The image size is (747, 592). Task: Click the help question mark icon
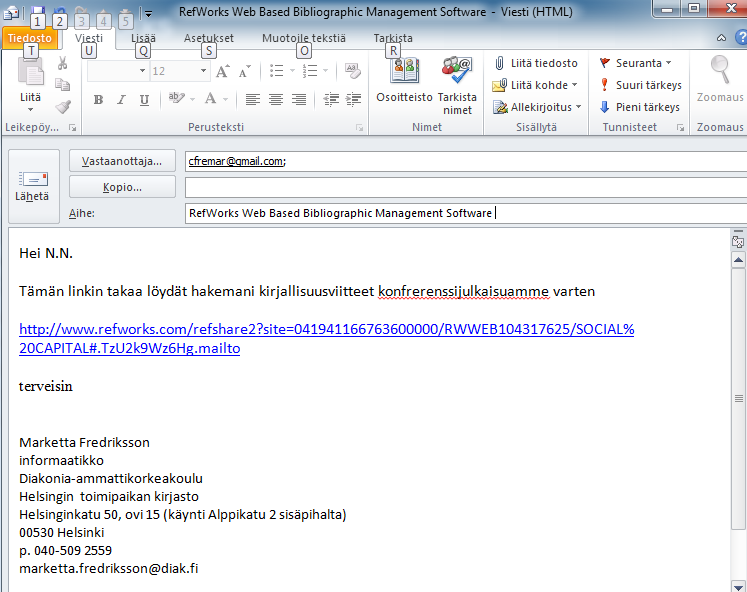(741, 37)
